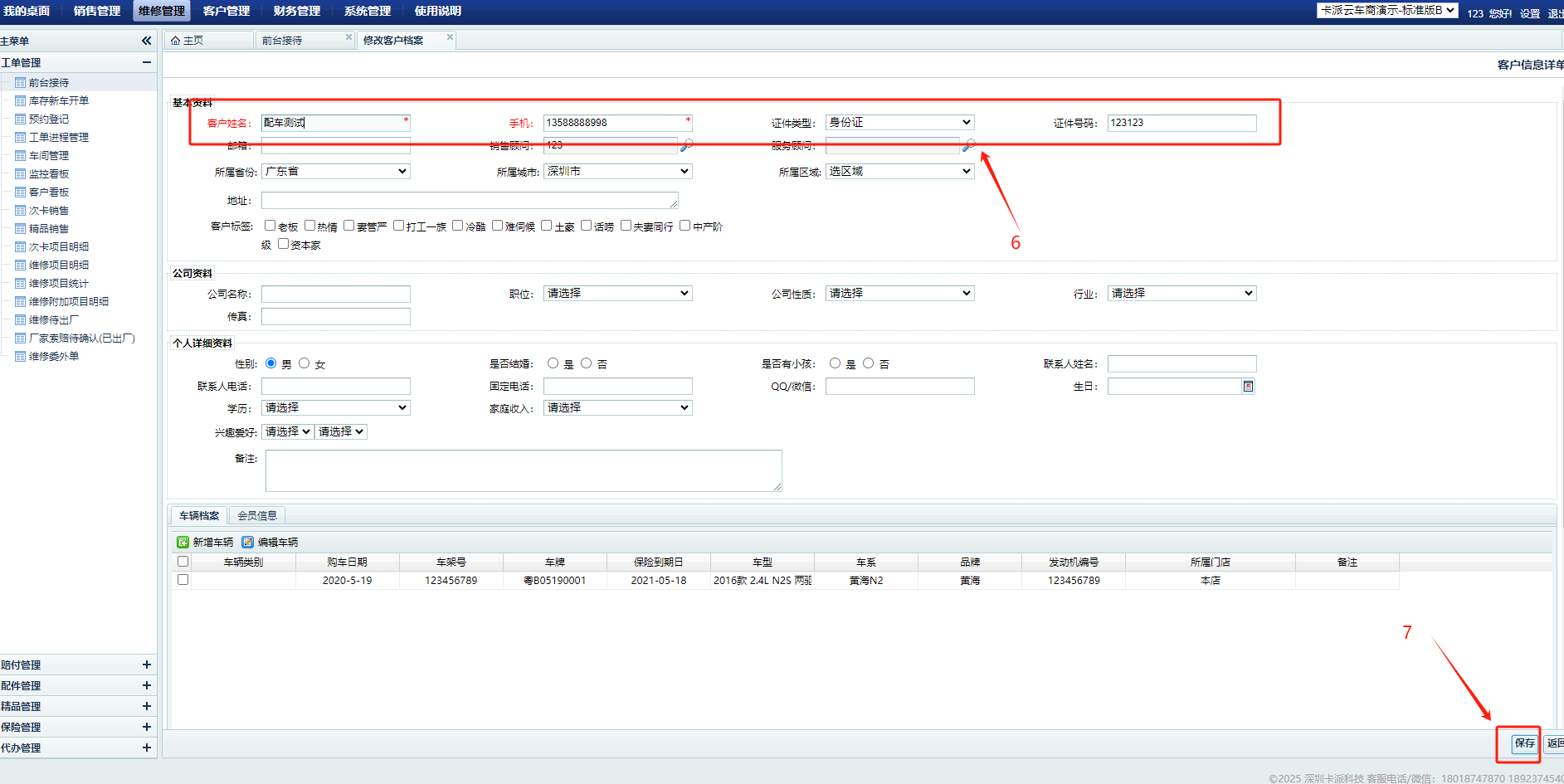Click the service consultant search magnifier icon
This screenshot has height=784, width=1564.
968,145
